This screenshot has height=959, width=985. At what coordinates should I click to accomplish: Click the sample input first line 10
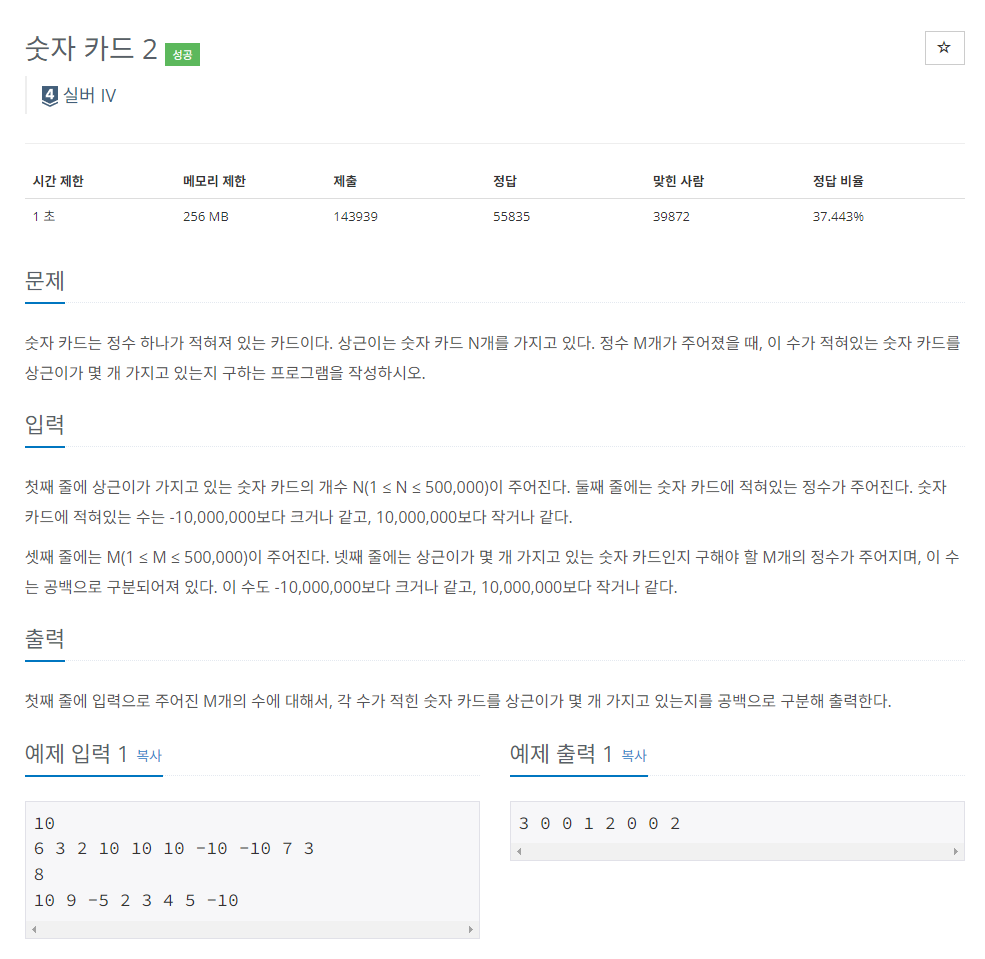[x=45, y=823]
